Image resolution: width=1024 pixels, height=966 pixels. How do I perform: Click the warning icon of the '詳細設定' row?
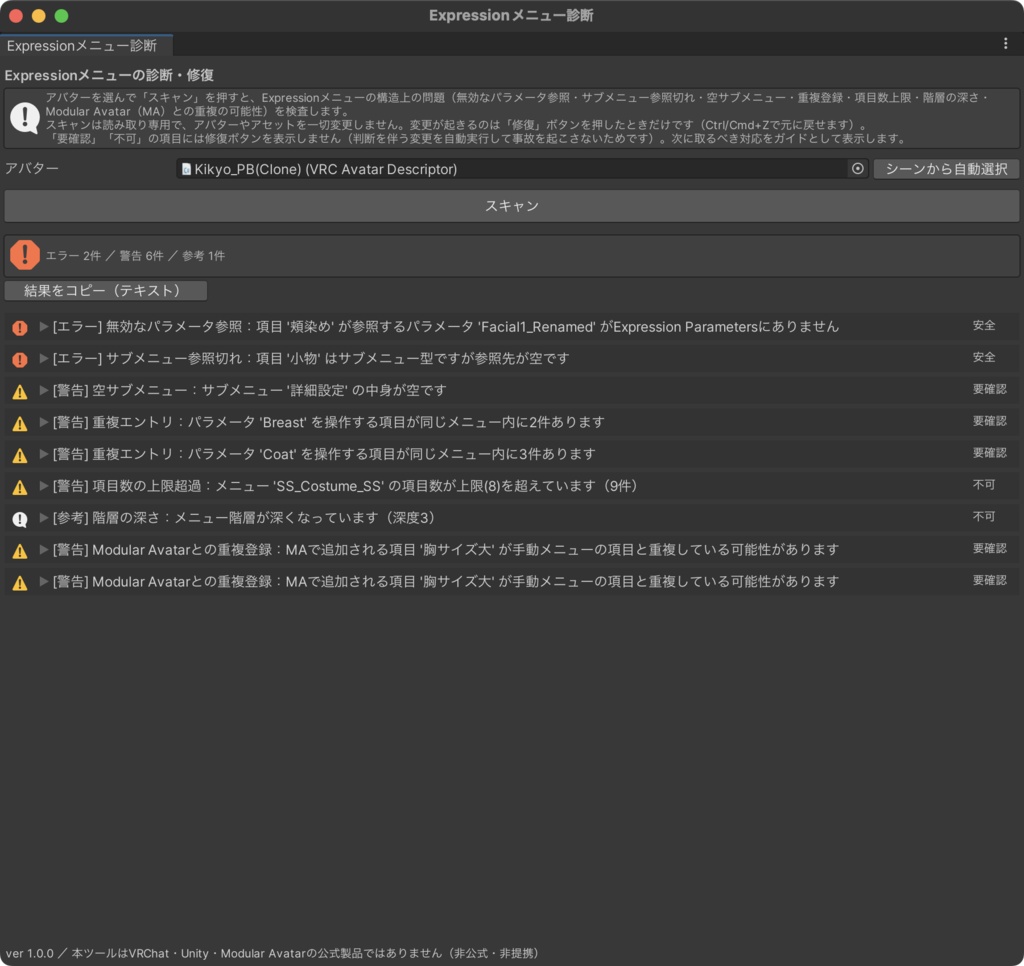(20, 391)
